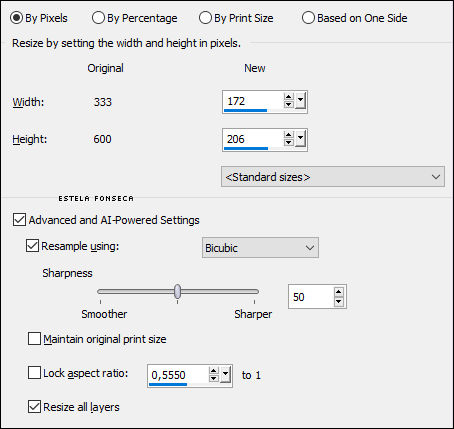The height and width of the screenshot is (429, 454).
Task: Click into the new Width input field
Action: [253, 101]
